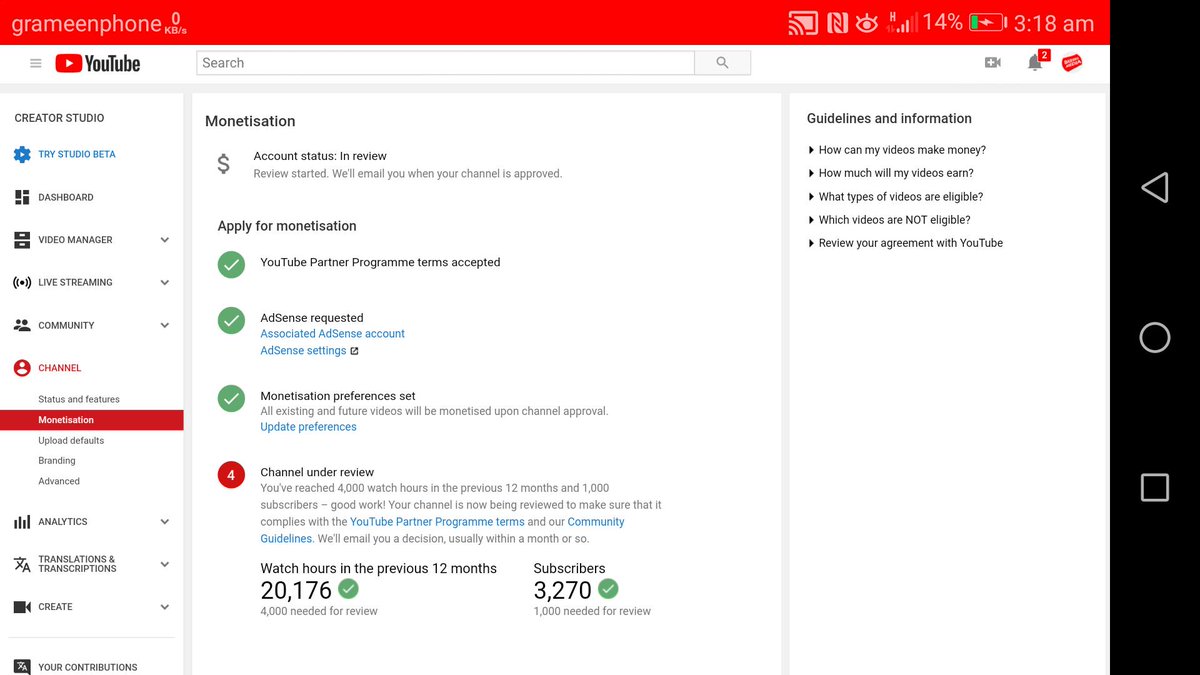Open Status and features submenu item

(x=79, y=399)
